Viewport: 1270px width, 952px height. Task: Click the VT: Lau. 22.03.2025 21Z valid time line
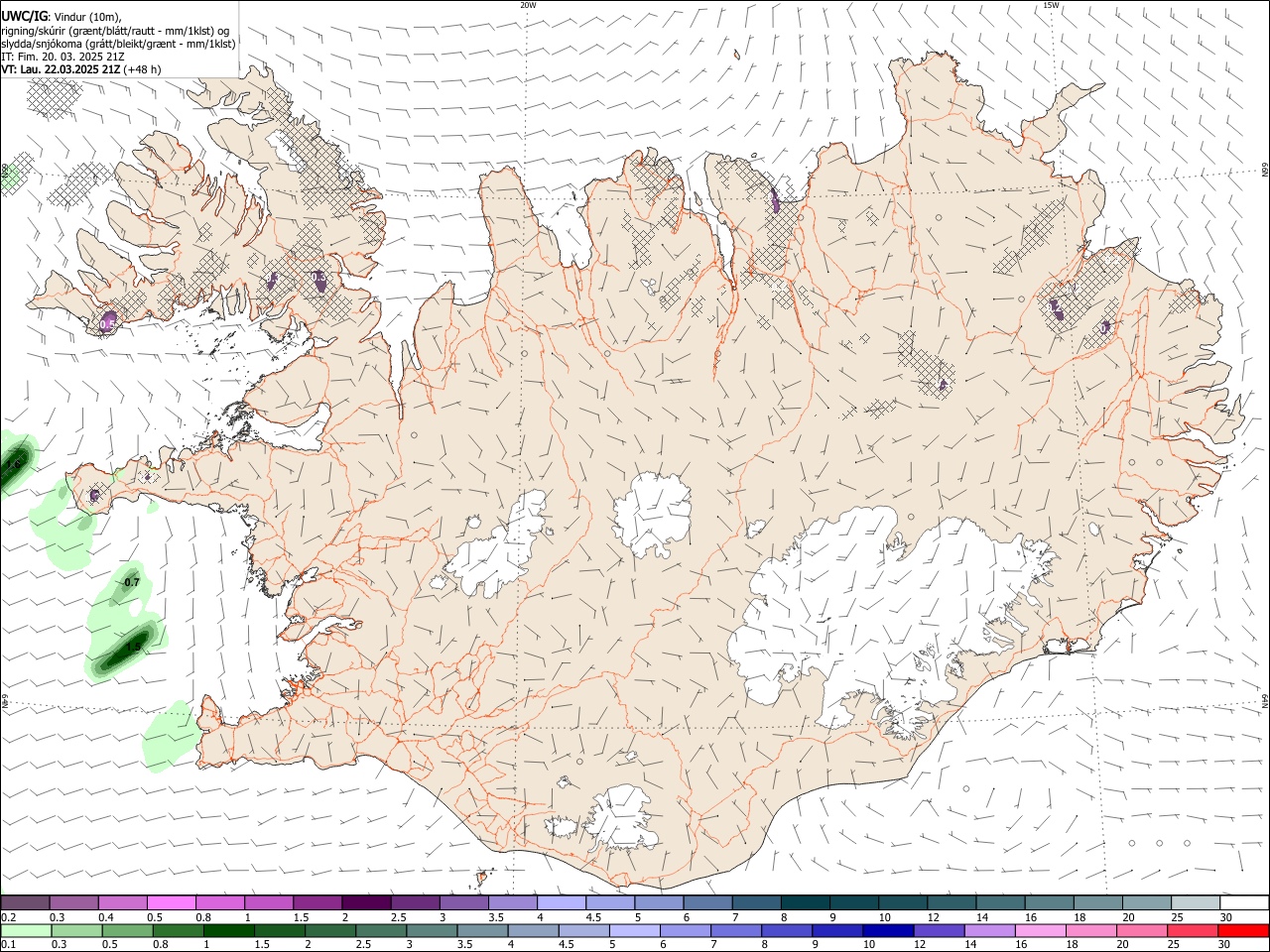pyautogui.click(x=81, y=69)
